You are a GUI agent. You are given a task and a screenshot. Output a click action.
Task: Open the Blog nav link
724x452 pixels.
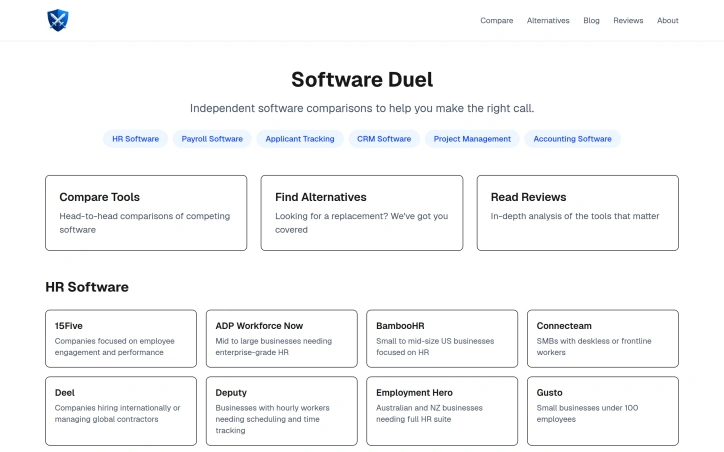click(x=591, y=20)
